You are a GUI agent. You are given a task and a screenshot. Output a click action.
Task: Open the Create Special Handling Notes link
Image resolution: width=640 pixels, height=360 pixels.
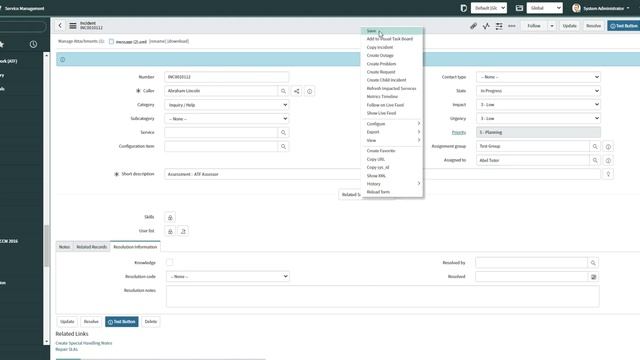pos(84,343)
